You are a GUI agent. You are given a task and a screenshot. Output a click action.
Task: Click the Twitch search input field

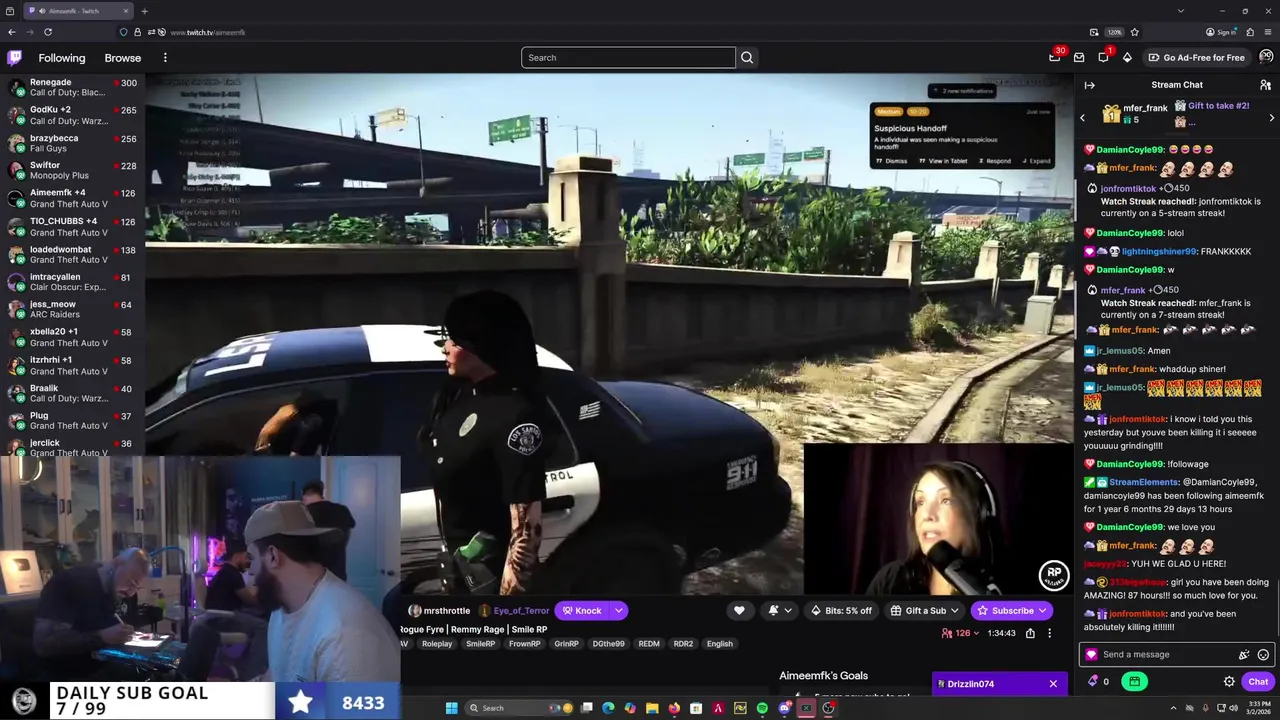coord(628,57)
